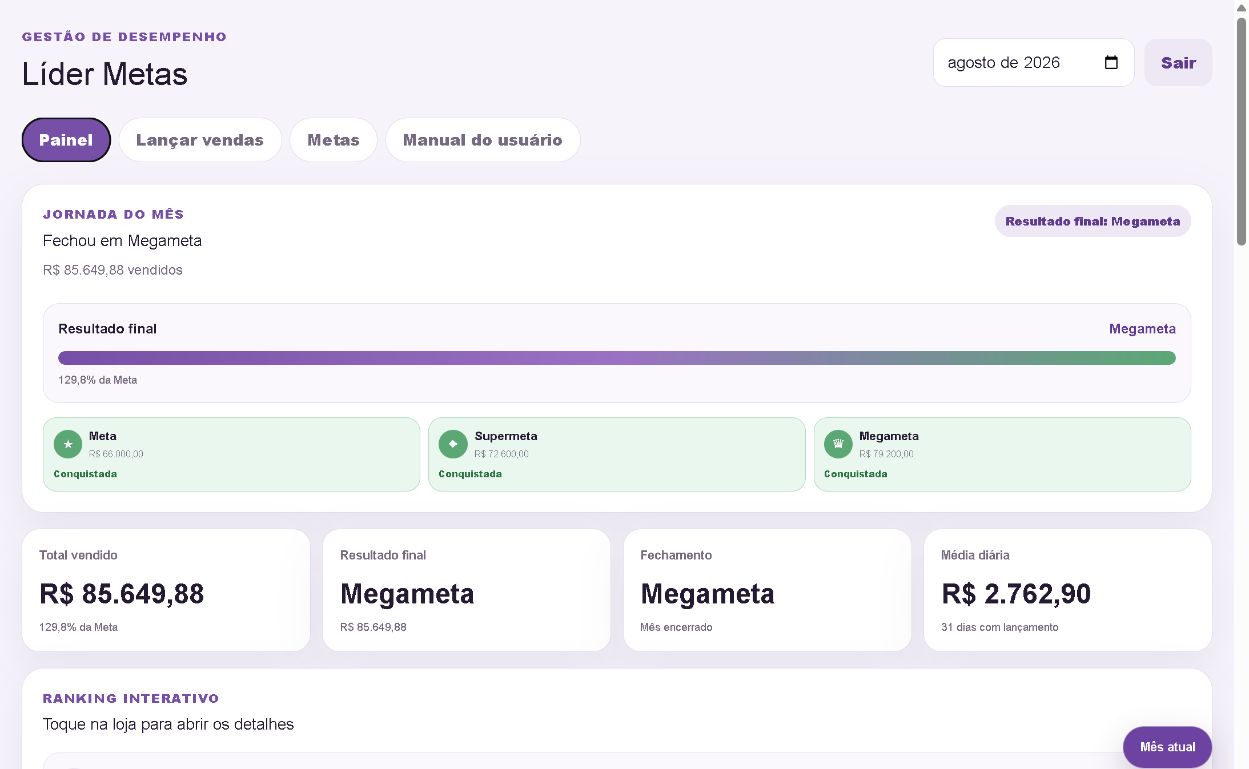Click the Resultado final progress bar

[617, 358]
